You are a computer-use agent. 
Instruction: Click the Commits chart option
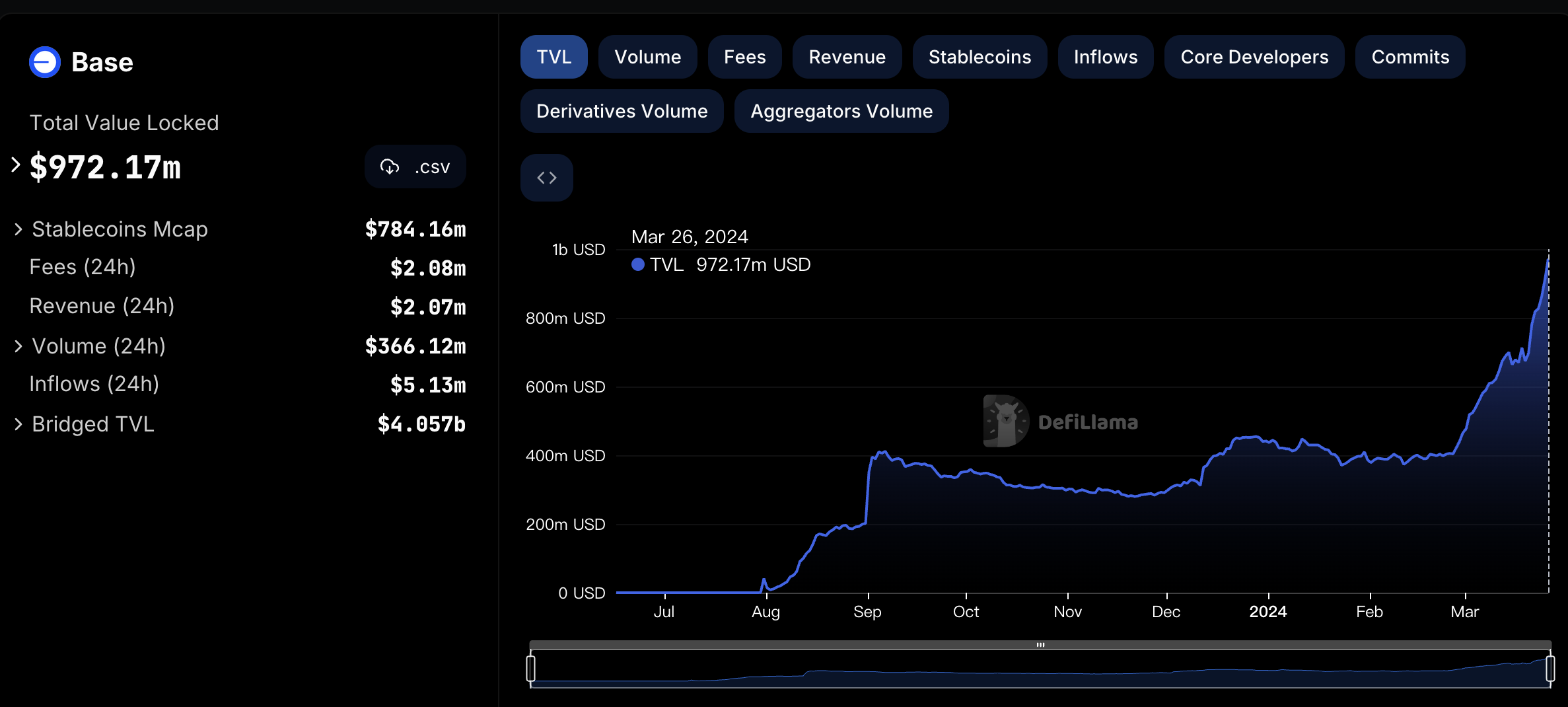(1409, 57)
